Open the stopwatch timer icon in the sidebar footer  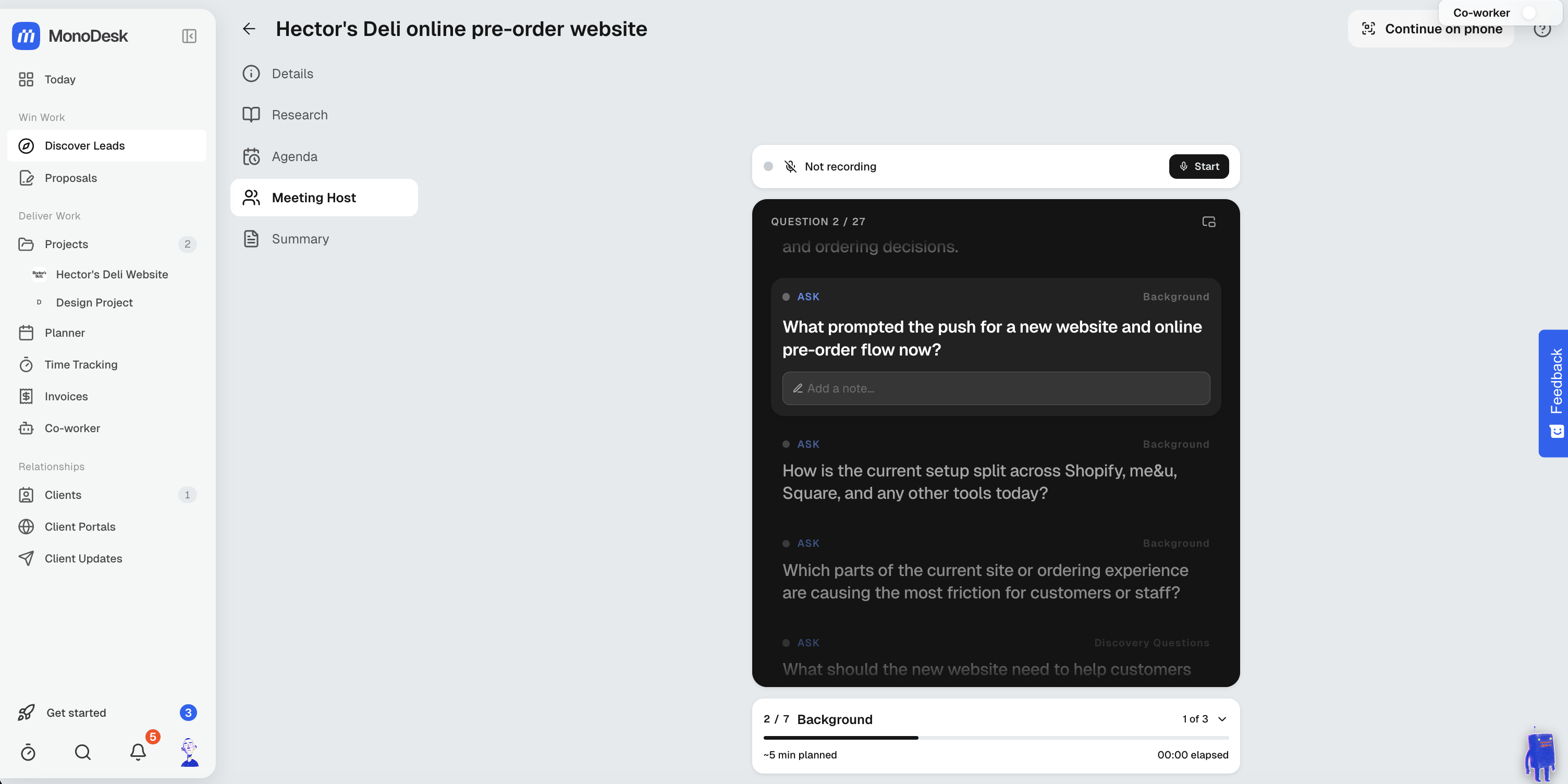click(x=28, y=752)
